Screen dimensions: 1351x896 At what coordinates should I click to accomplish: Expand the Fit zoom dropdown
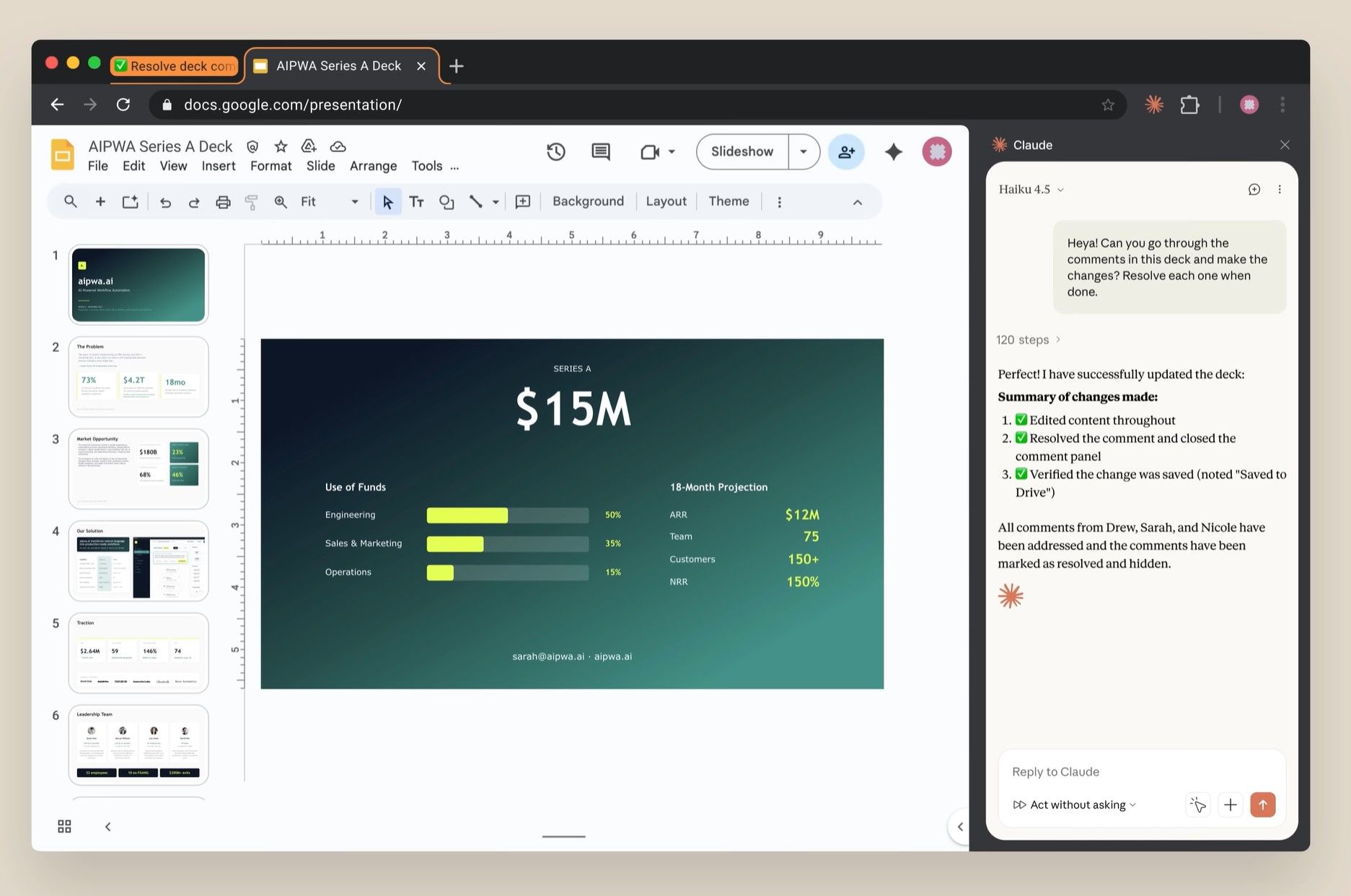[354, 202]
